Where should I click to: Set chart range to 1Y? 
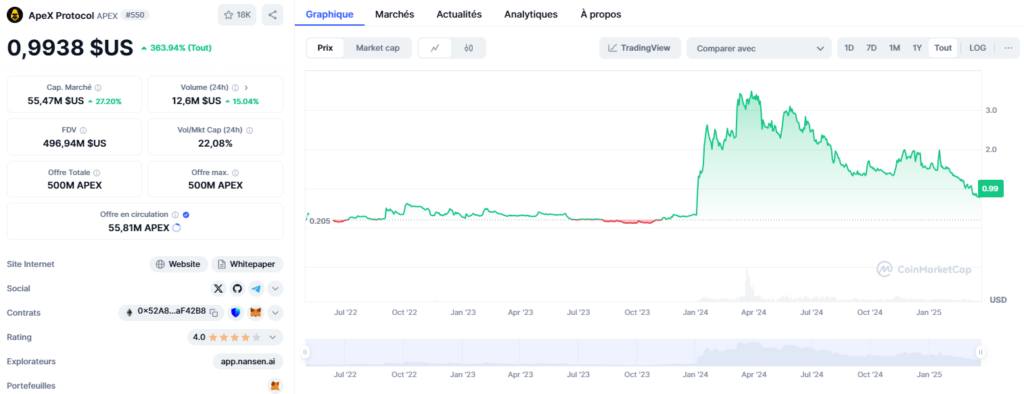(x=917, y=48)
